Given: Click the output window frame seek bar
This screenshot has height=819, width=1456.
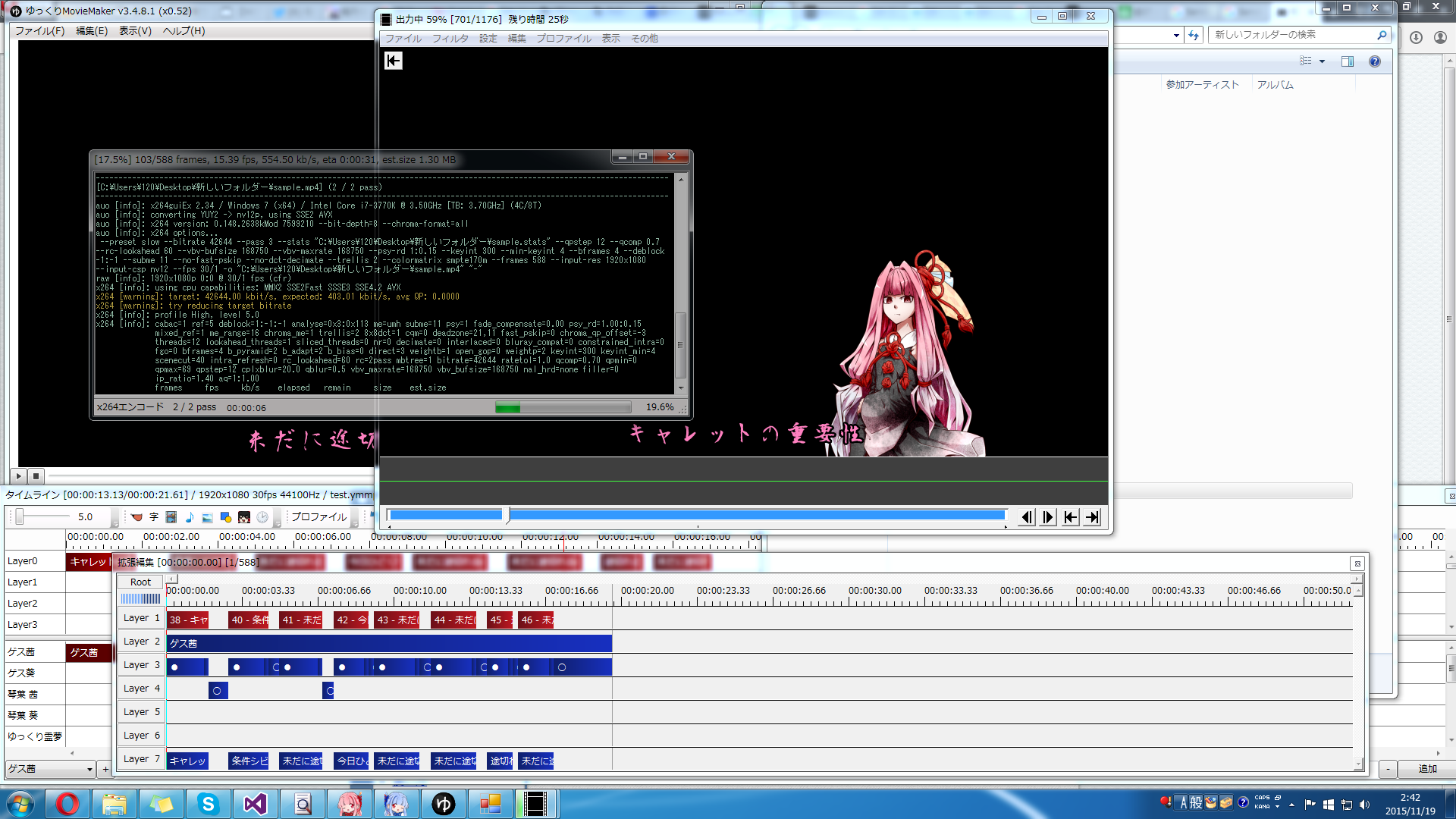Looking at the screenshot, I should coord(697,515).
